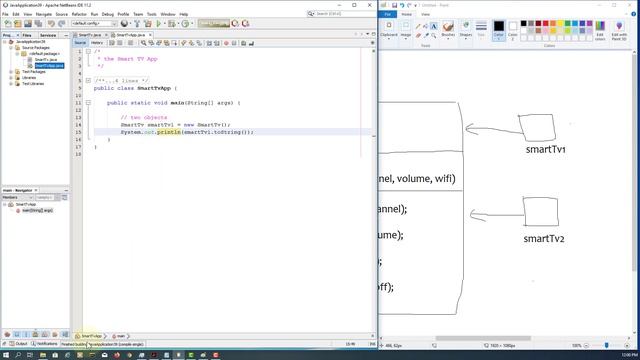Open the Paint View ribbon tab

[x=425, y=14]
